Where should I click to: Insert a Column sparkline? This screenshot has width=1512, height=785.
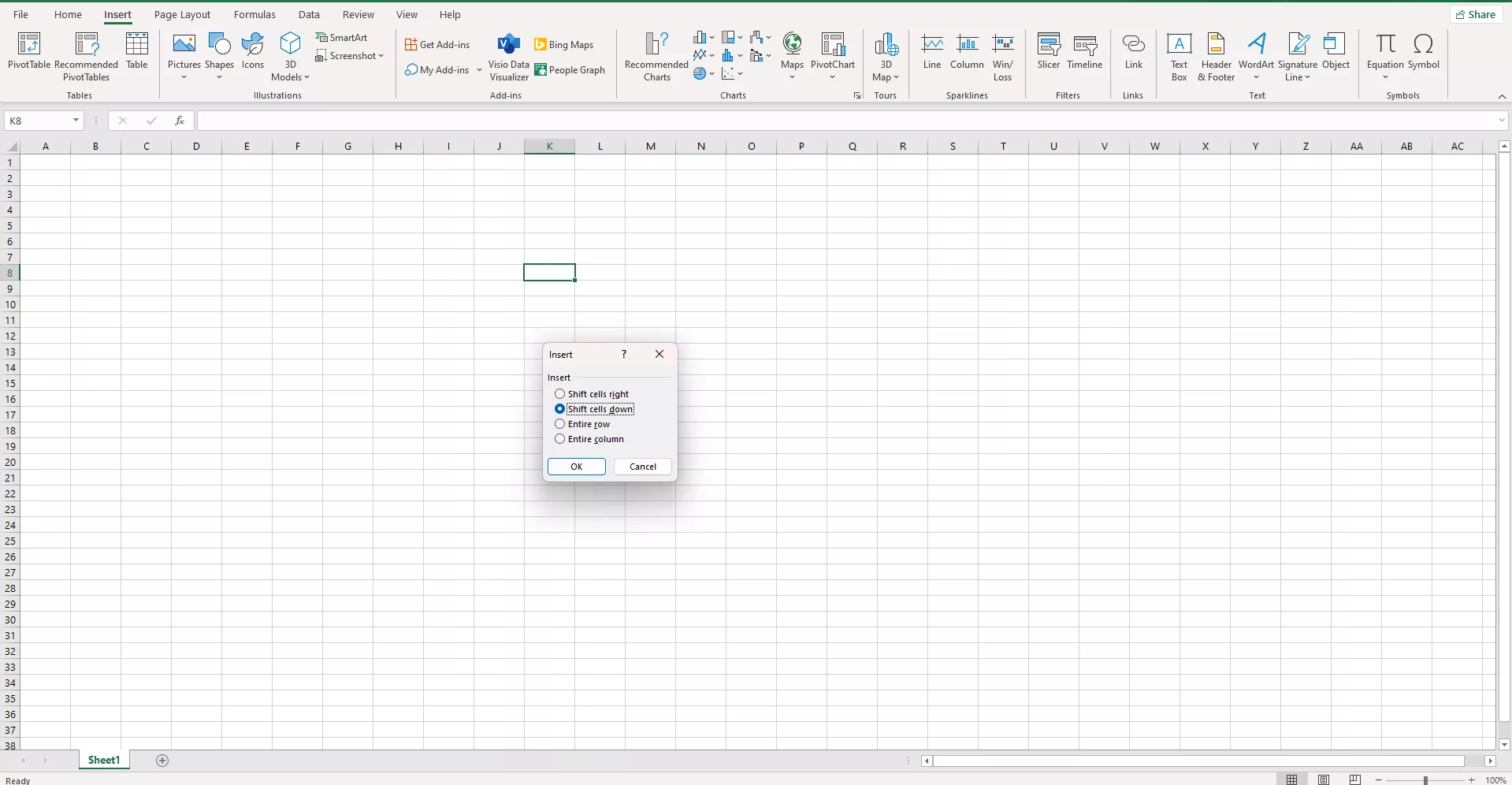(967, 52)
